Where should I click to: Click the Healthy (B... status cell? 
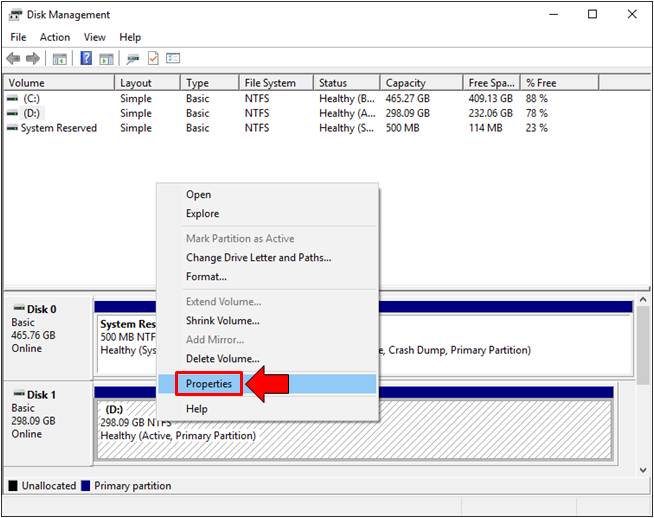[x=347, y=99]
